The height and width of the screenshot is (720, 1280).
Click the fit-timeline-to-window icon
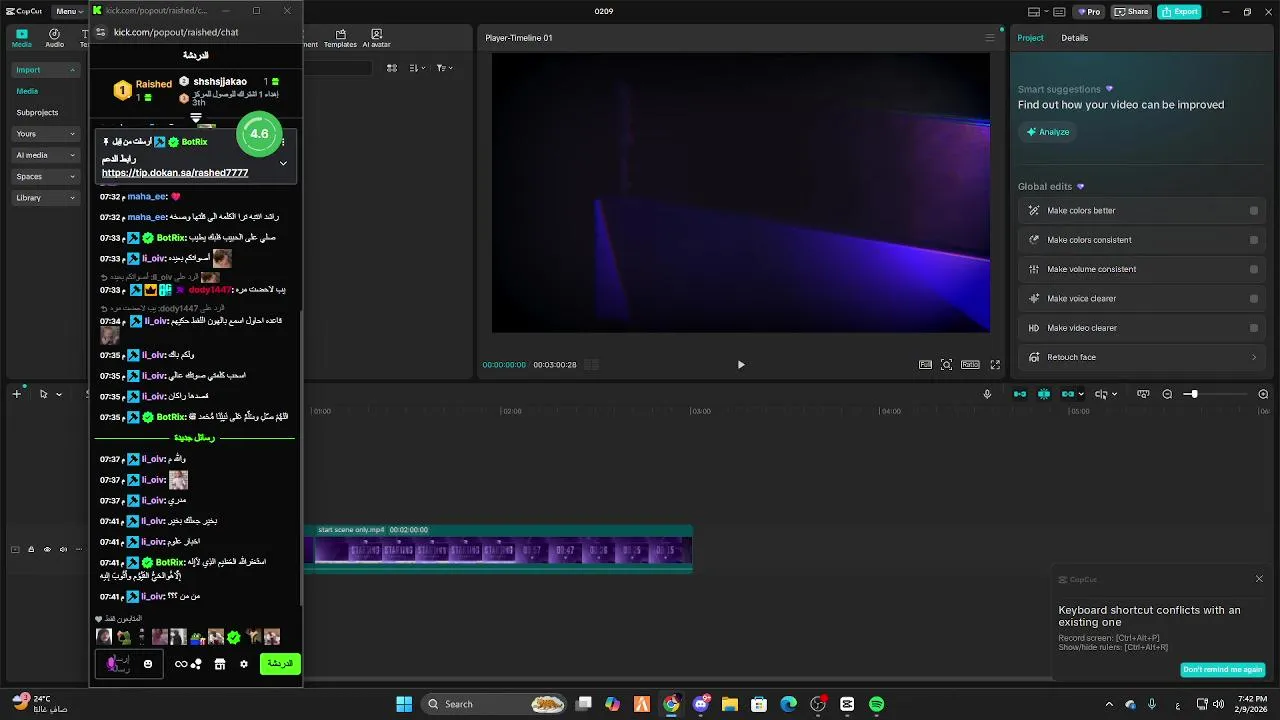(1143, 394)
